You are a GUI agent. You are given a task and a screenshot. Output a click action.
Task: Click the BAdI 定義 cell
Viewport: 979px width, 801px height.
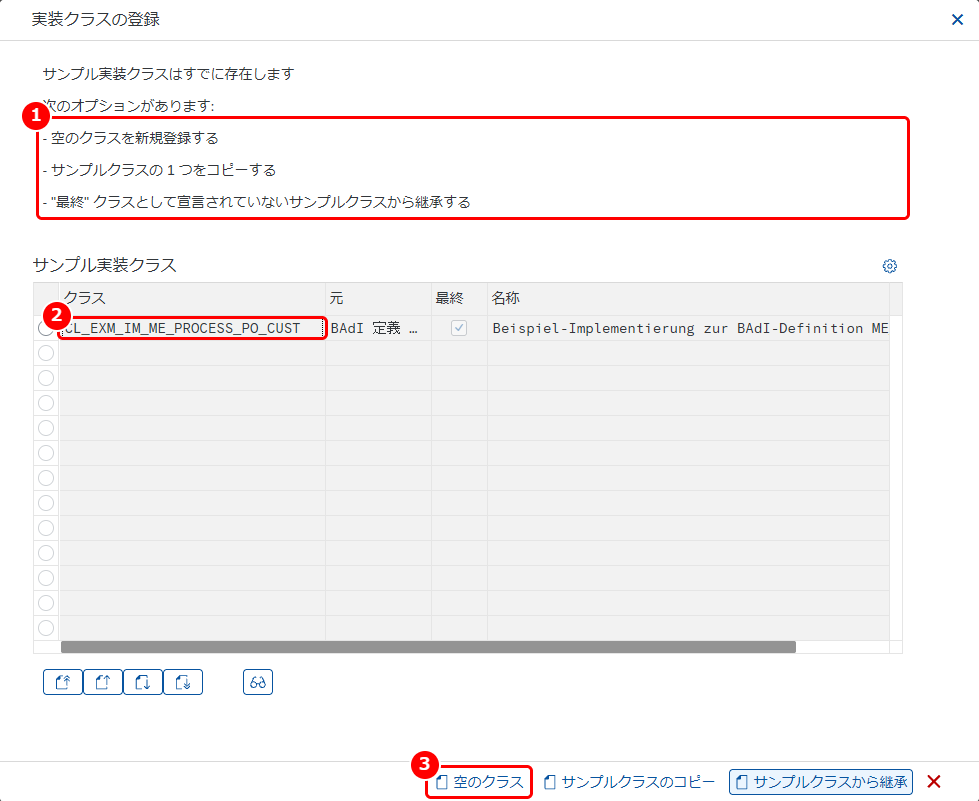click(378, 328)
